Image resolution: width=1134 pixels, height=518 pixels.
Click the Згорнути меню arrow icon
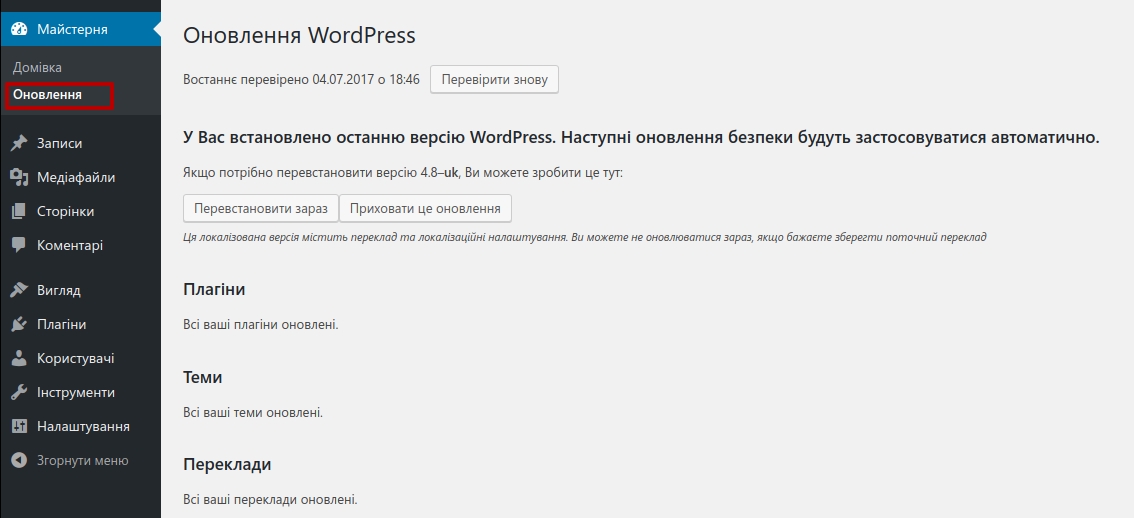click(19, 460)
